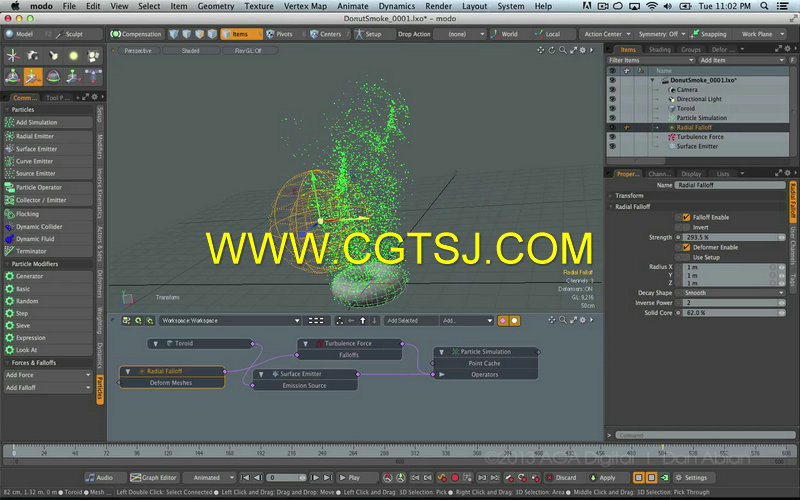Click the Radial Falloff Name field

(x=730, y=185)
